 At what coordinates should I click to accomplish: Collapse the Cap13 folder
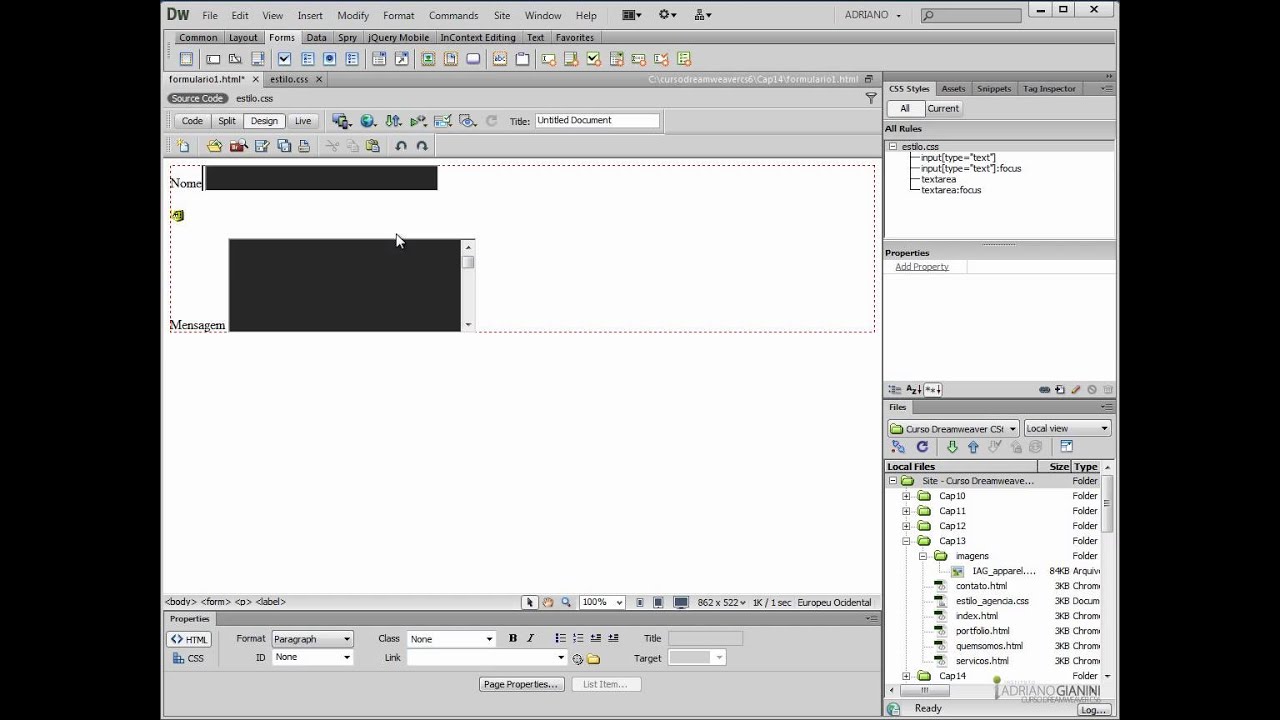pyautogui.click(x=906, y=541)
